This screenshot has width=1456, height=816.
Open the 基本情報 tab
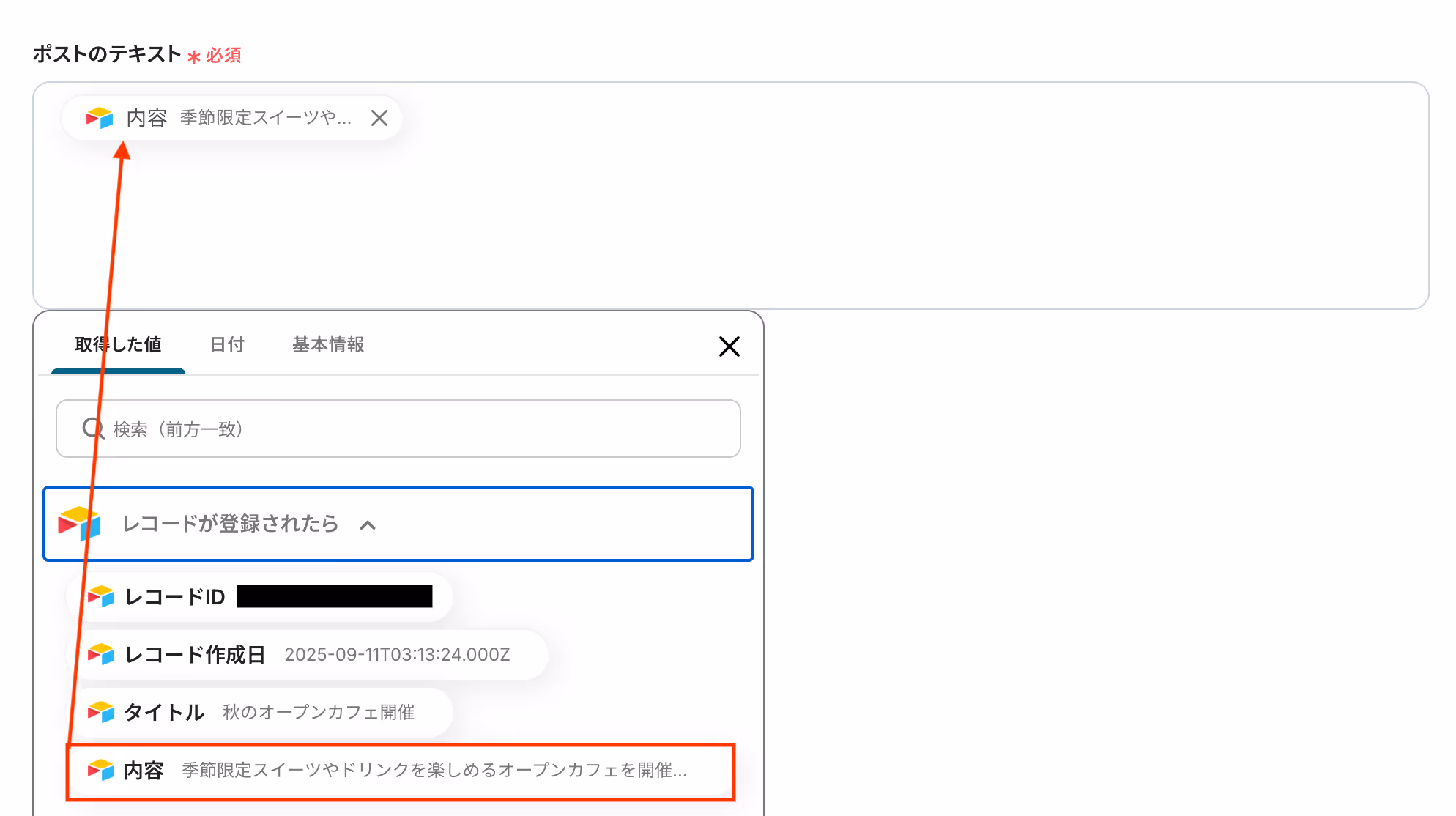click(x=328, y=344)
